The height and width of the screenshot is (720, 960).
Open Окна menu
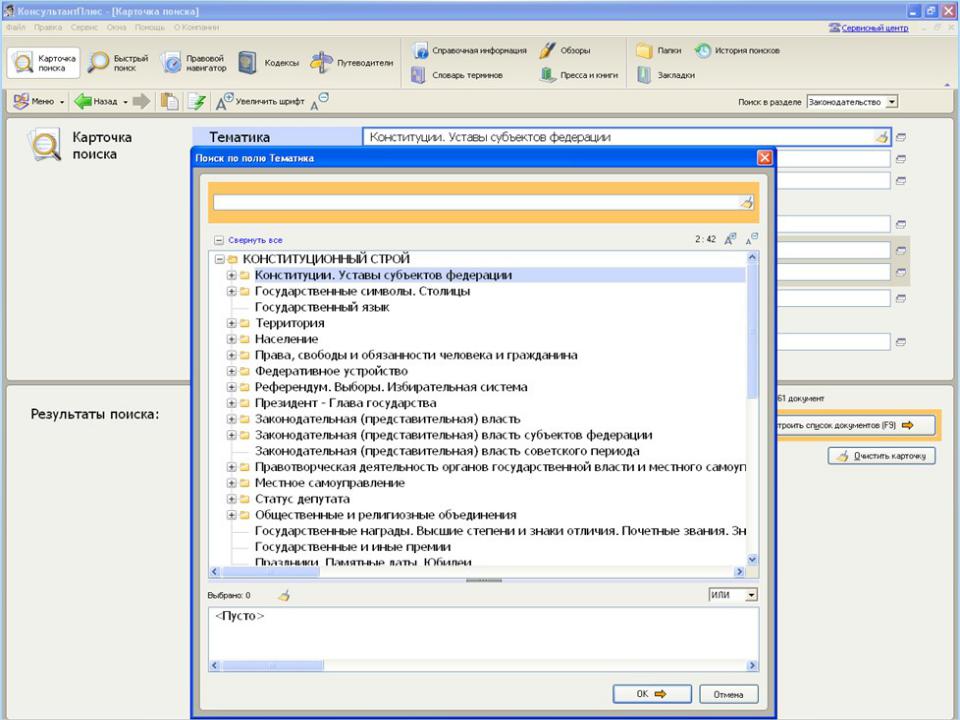click(x=116, y=28)
